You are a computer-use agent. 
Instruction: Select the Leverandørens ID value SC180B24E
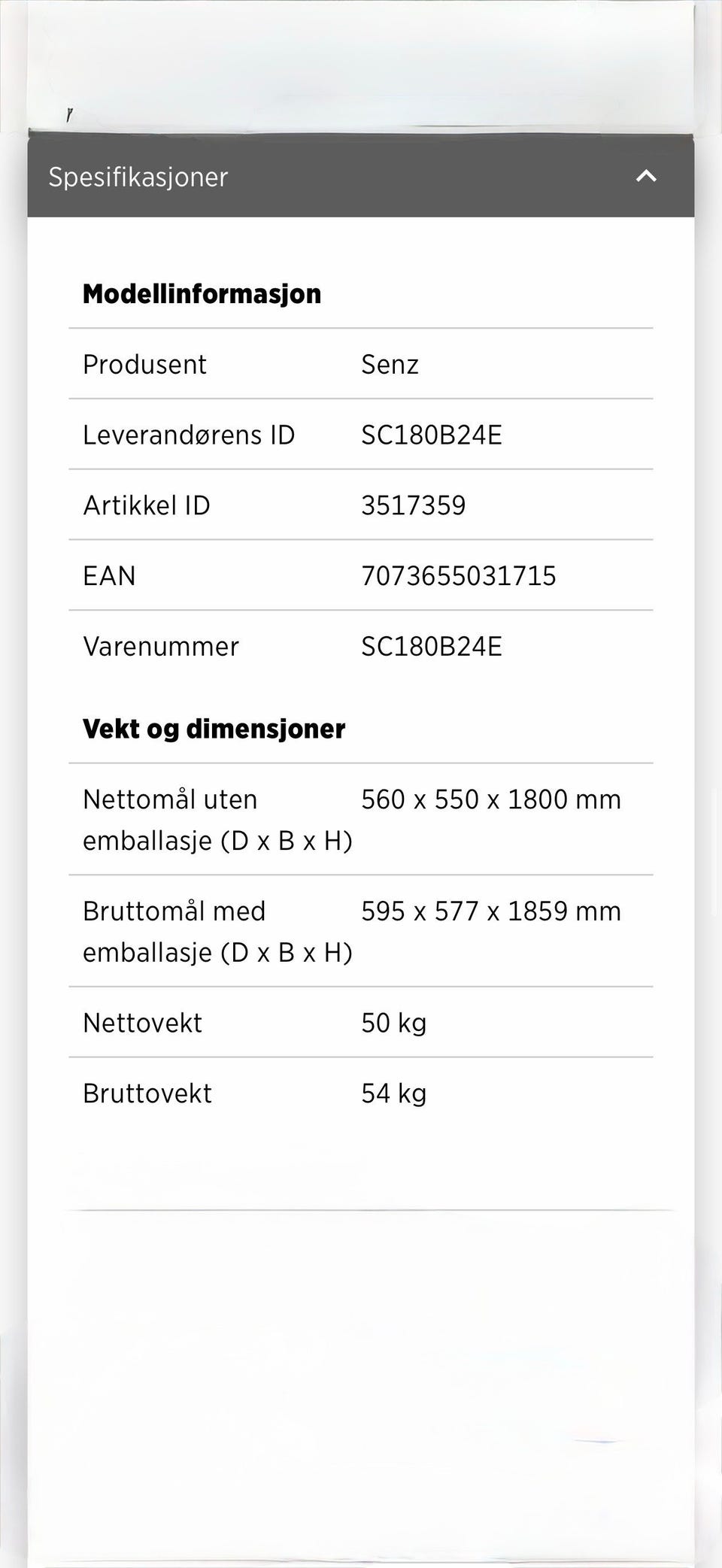[x=432, y=435]
